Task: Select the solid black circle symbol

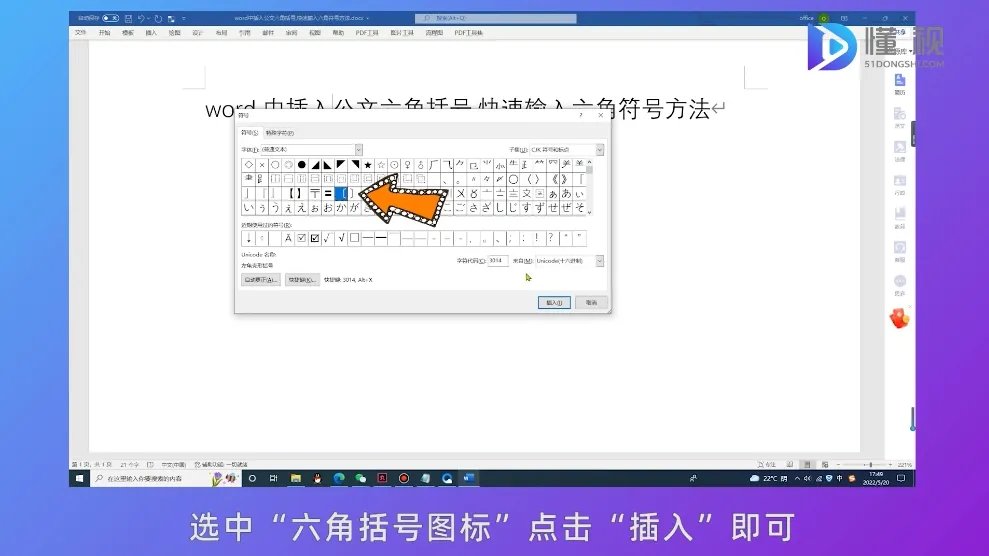Action: tap(302, 164)
